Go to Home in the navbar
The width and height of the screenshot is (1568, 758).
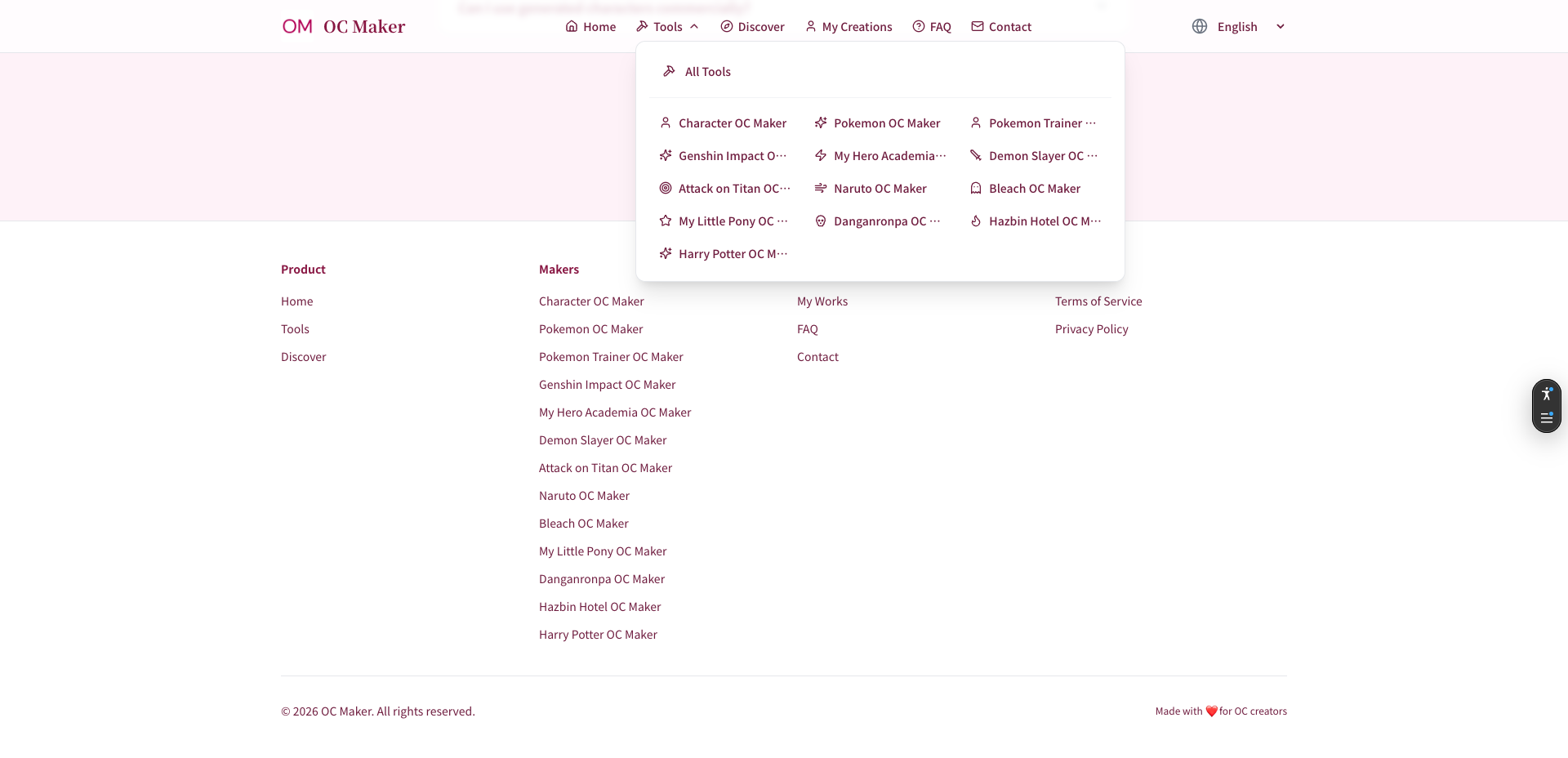[590, 26]
